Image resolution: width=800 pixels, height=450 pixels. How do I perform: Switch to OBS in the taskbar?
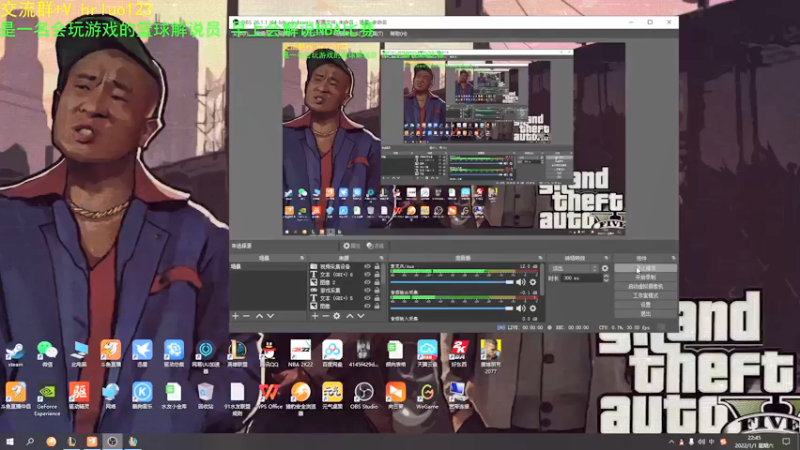click(112, 442)
